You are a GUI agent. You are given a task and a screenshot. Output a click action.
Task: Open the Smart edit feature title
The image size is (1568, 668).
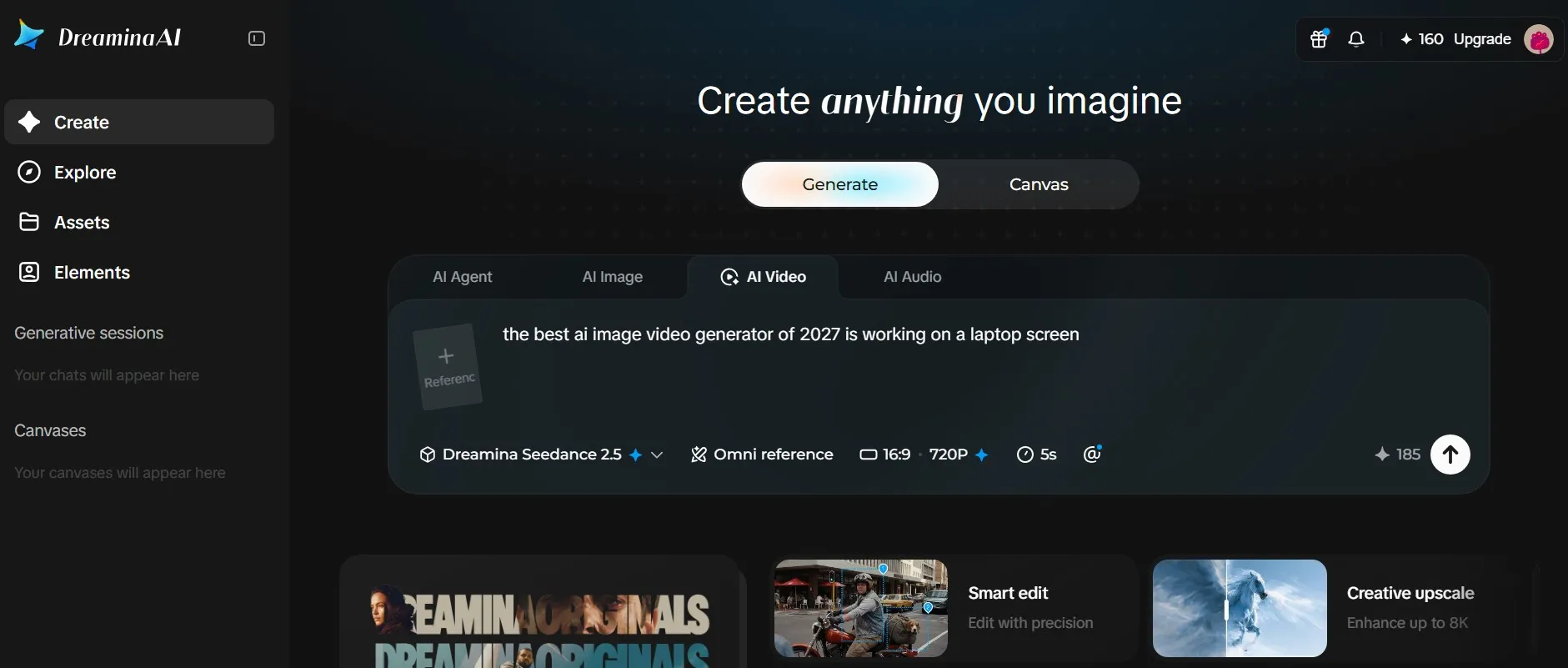click(1008, 593)
